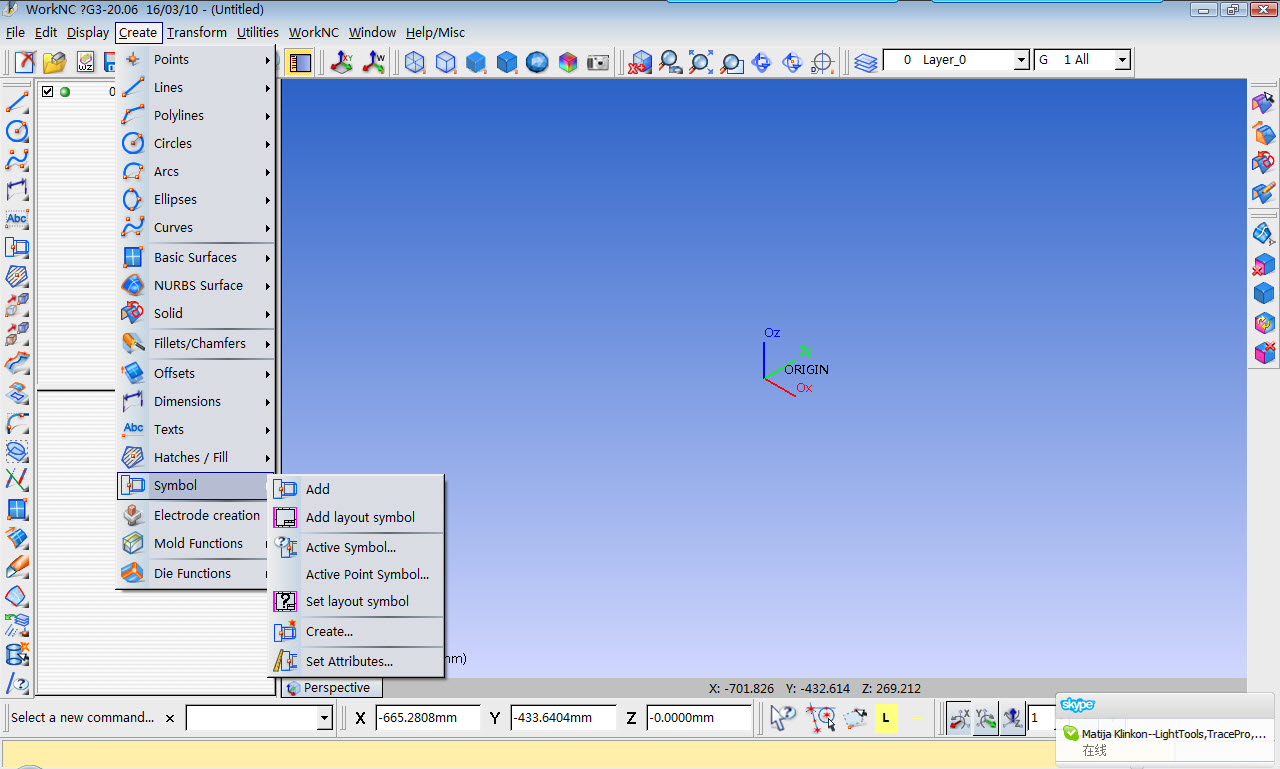Select the Abc text tool in left toolbar
The height and width of the screenshot is (769, 1280).
17,218
